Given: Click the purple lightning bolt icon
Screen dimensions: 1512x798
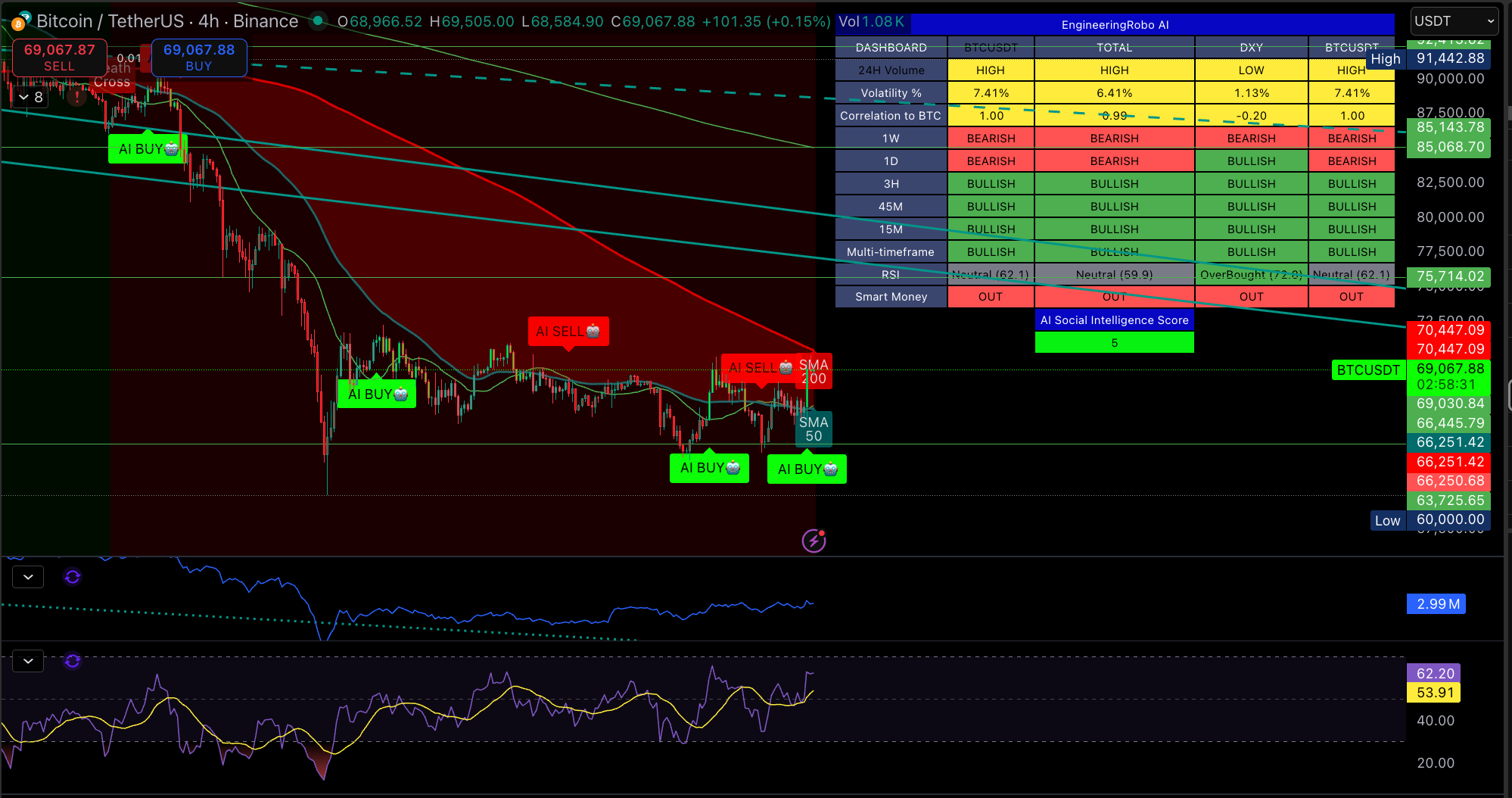Looking at the screenshot, I should 814,541.
